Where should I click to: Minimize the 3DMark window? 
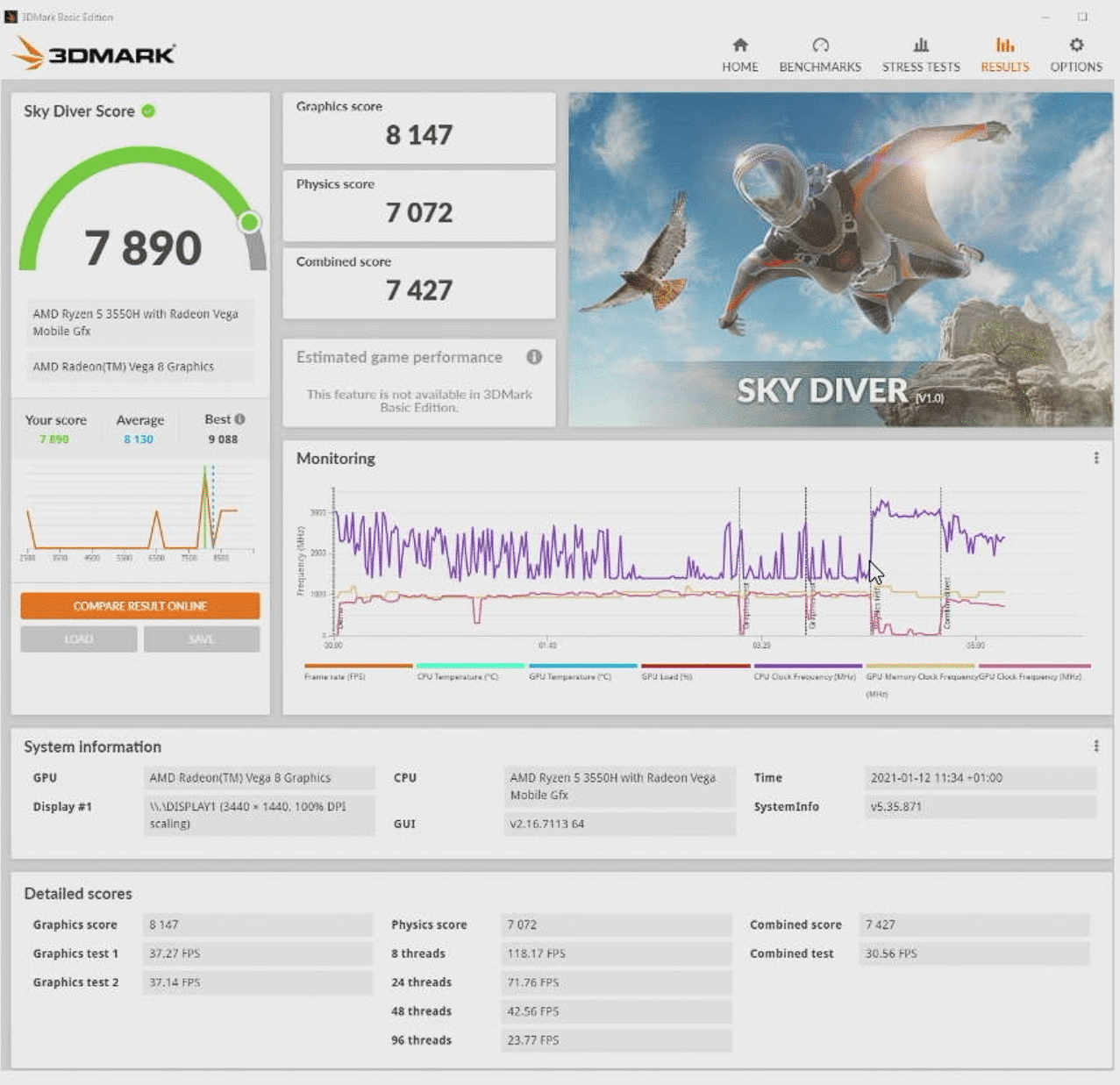point(1045,17)
